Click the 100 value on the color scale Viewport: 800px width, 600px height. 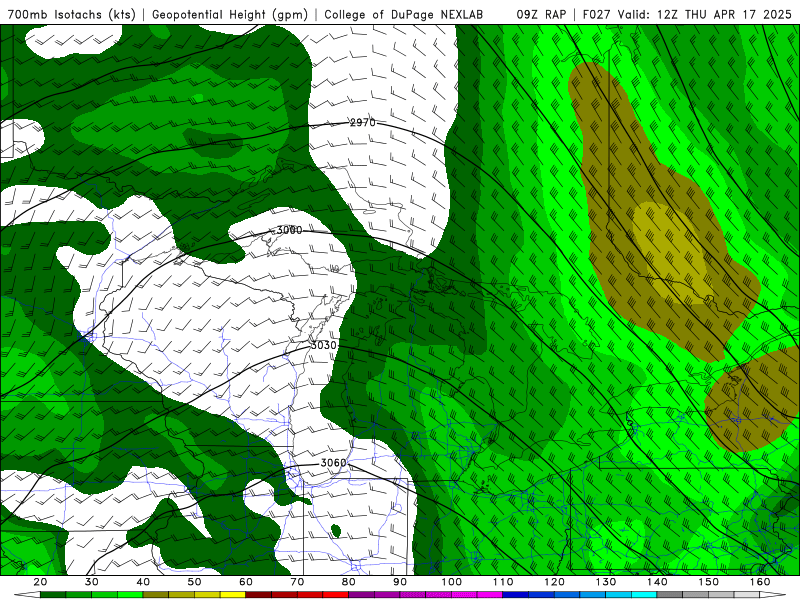452,582
